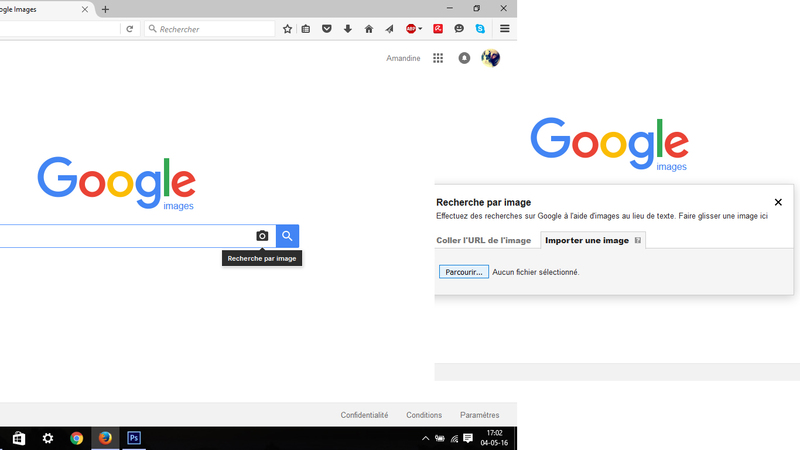This screenshot has height=450, width=800.
Task: Close the Google Images tab
Action: pos(85,9)
